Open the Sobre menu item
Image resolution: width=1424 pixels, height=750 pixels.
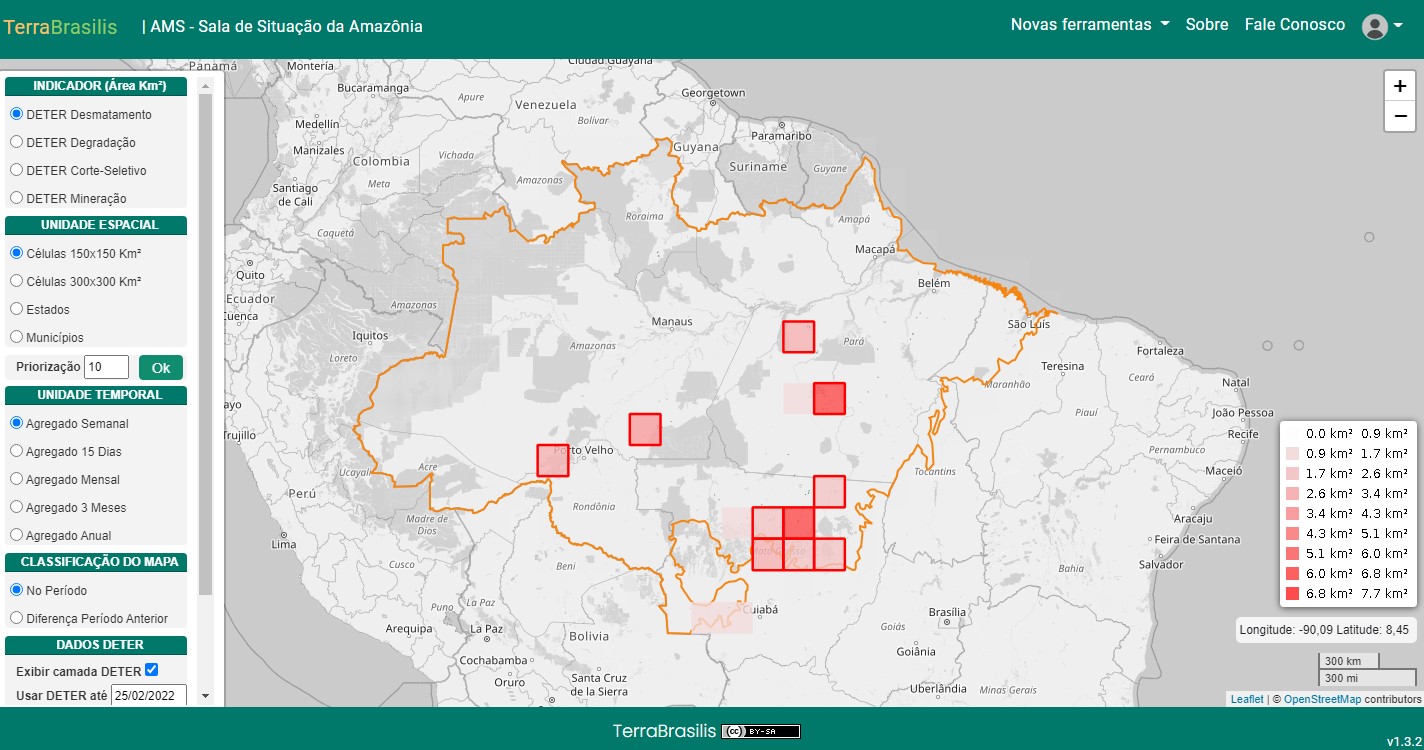[x=1207, y=25]
